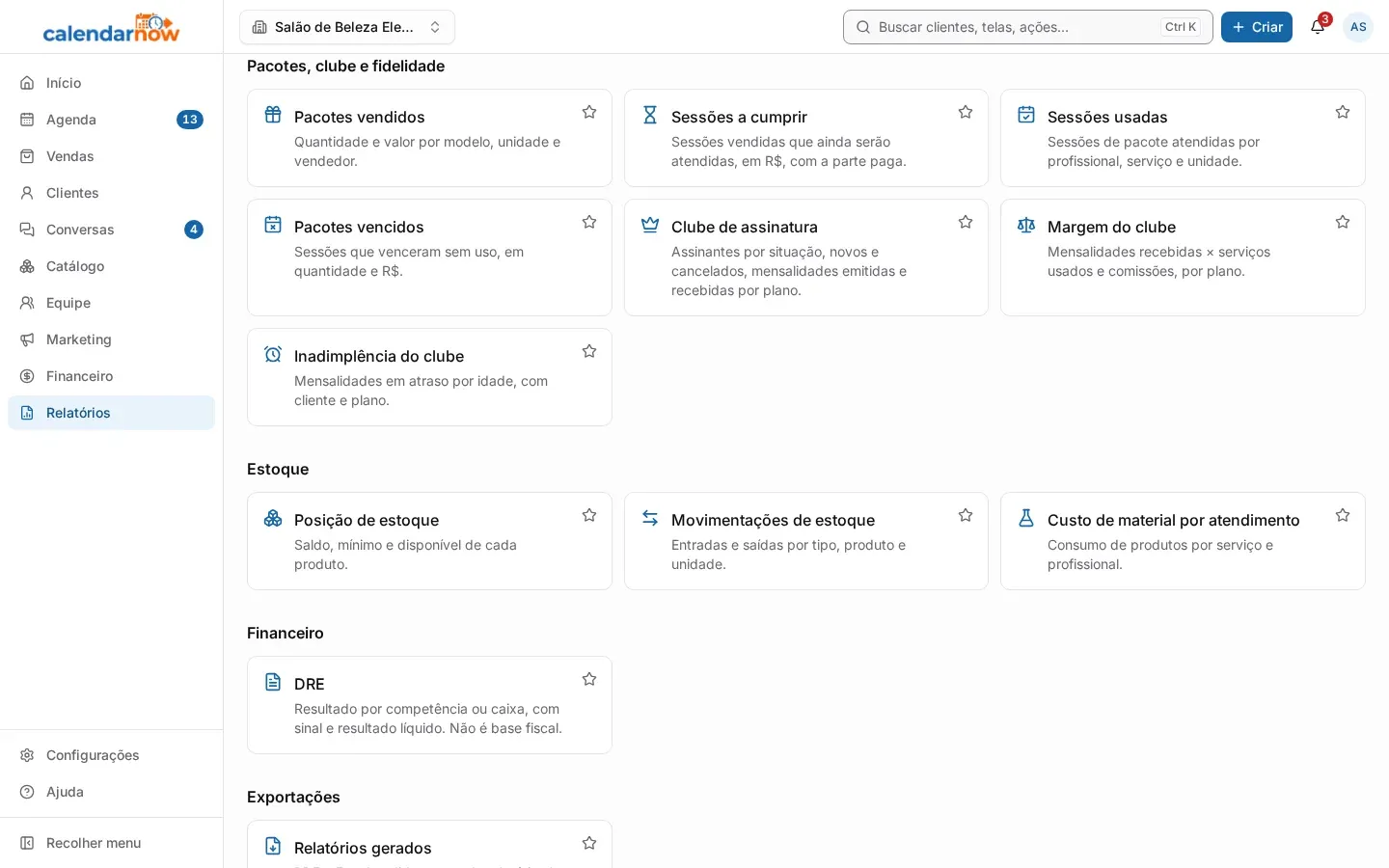Viewport: 1389px width, 868px height.
Task: Click the Clientes person icon
Action: pyautogui.click(x=27, y=193)
